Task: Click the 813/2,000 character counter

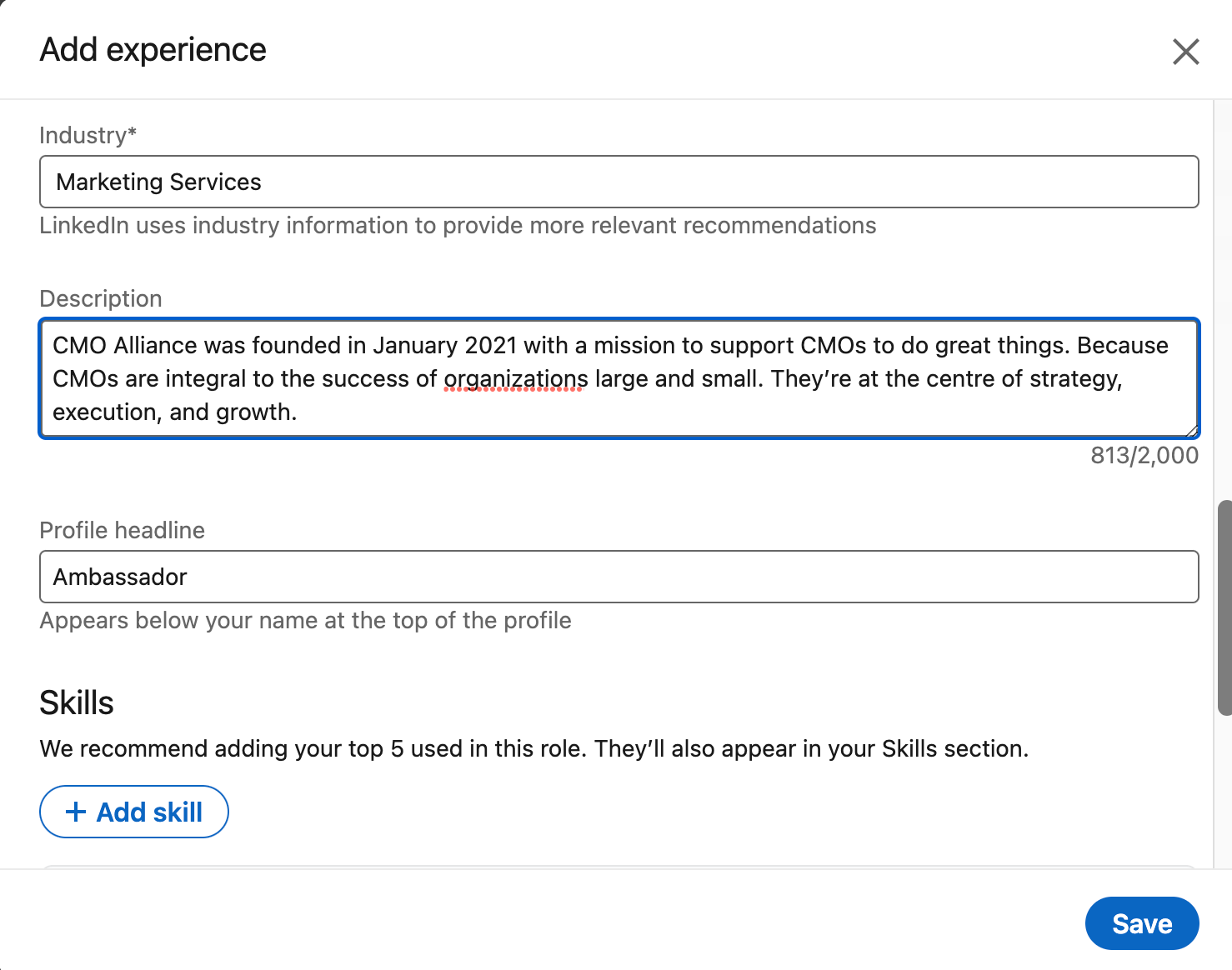Action: coord(1144,455)
